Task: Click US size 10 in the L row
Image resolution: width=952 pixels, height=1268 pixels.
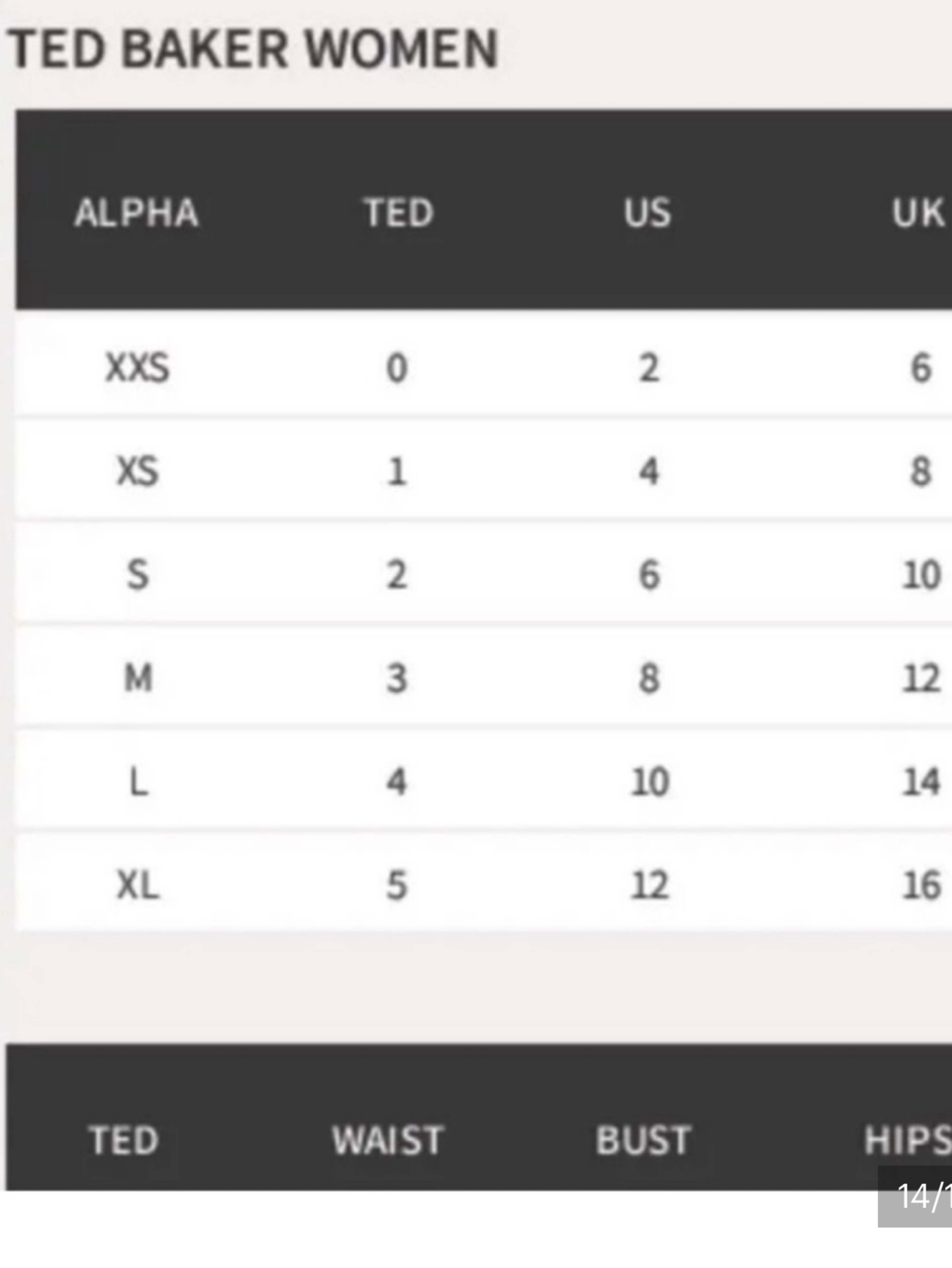Action: pos(650,782)
